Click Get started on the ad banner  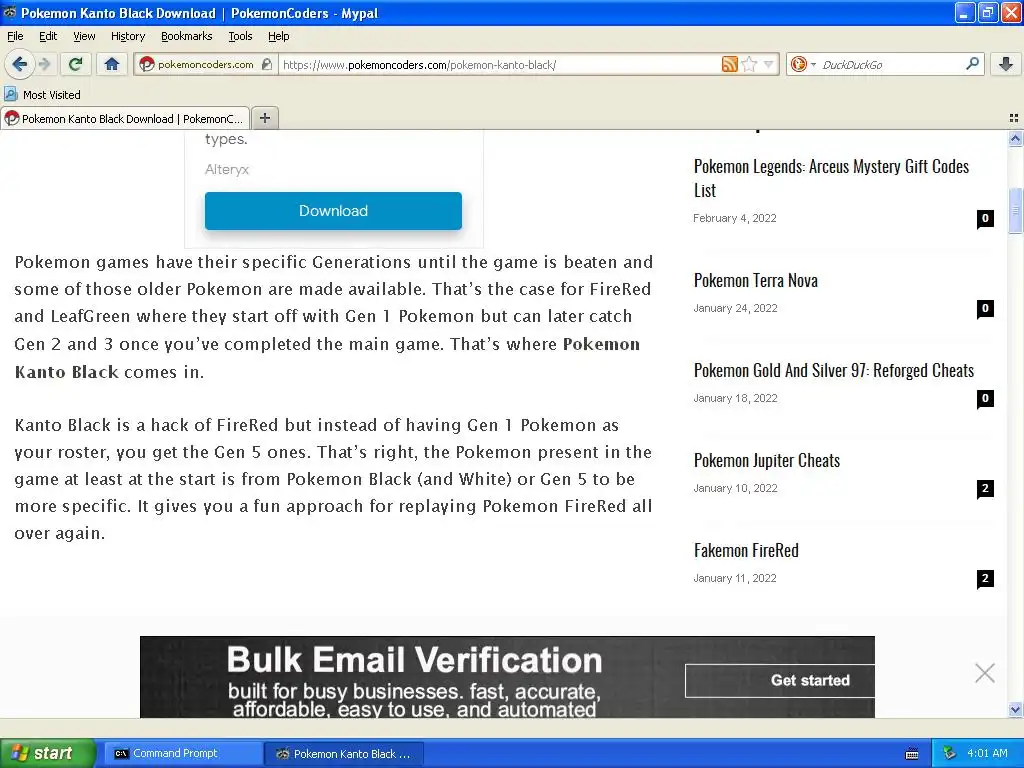point(780,680)
